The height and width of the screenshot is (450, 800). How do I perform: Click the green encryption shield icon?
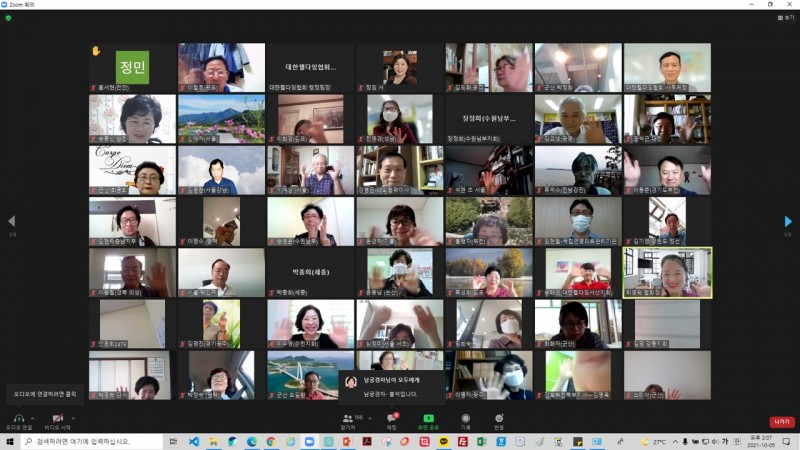click(x=9, y=18)
